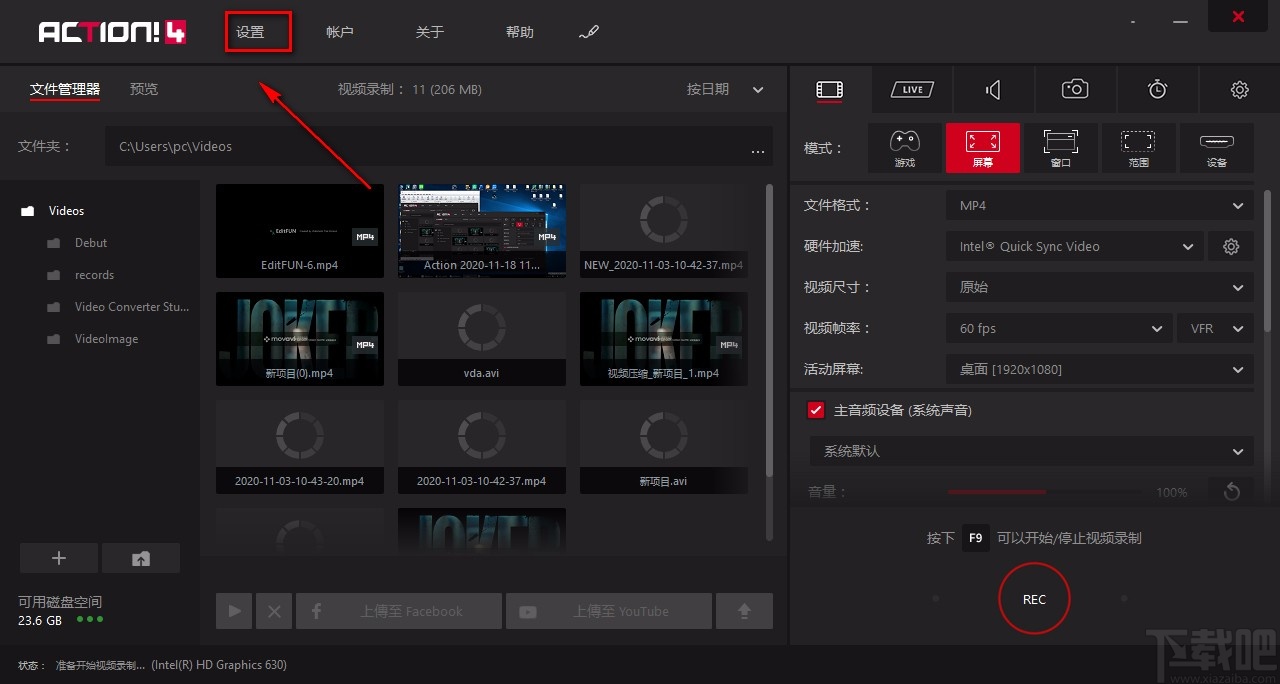The image size is (1280, 684).
Task: Click upload to YouTube button
Action: point(608,611)
